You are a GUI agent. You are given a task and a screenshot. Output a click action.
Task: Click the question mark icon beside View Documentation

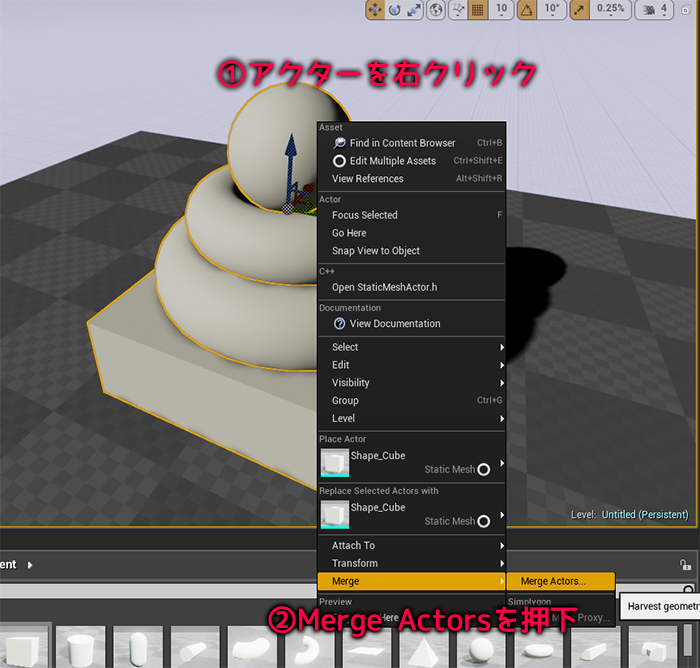339,323
